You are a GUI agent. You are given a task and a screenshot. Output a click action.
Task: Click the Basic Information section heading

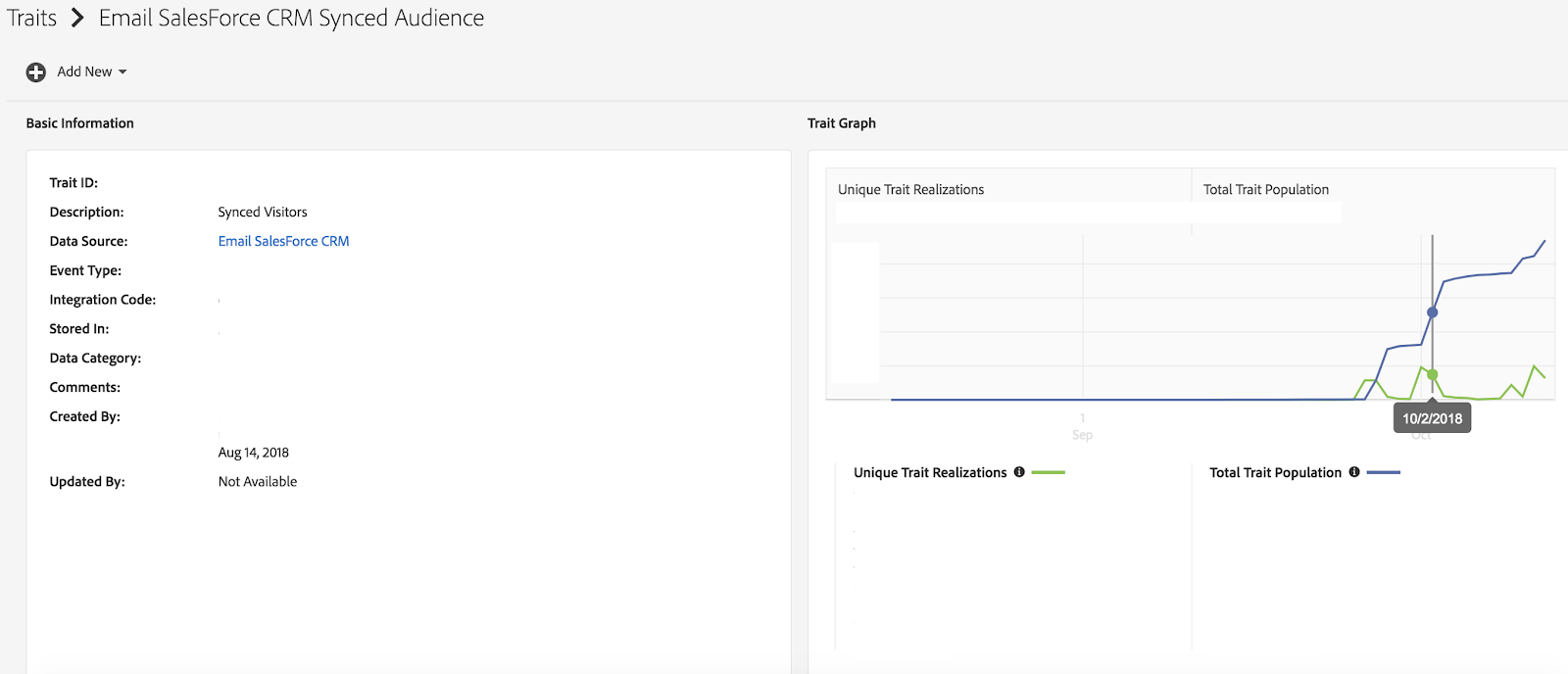click(x=80, y=123)
